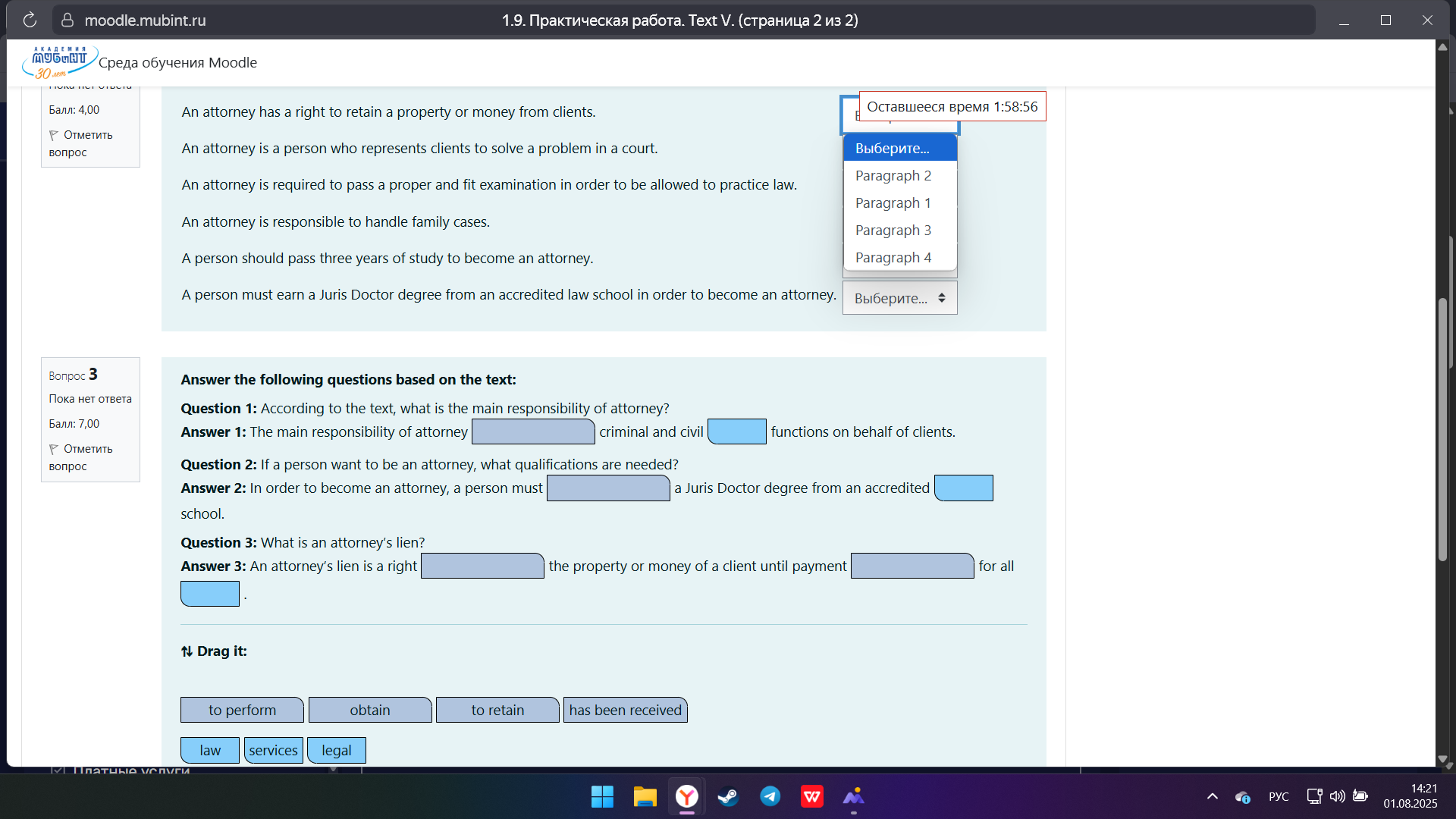Launch Steam from taskbar

click(x=728, y=796)
